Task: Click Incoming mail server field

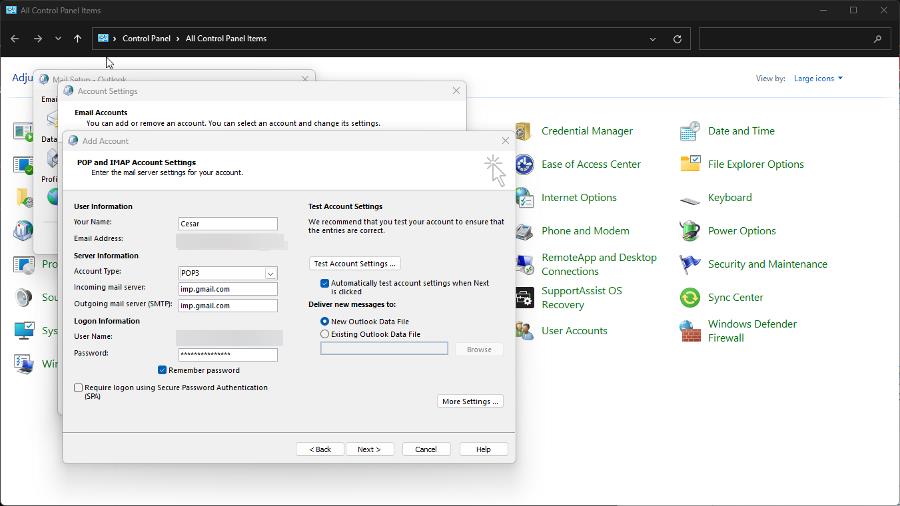Action: [x=228, y=289]
